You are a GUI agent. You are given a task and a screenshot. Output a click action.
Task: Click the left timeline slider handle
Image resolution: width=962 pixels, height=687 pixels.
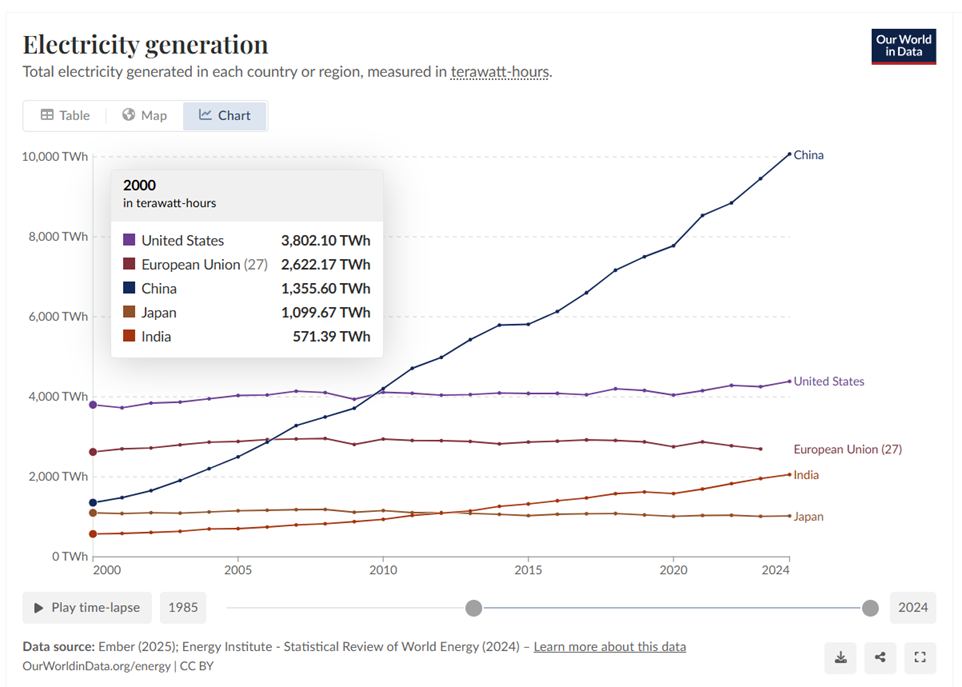coord(474,608)
